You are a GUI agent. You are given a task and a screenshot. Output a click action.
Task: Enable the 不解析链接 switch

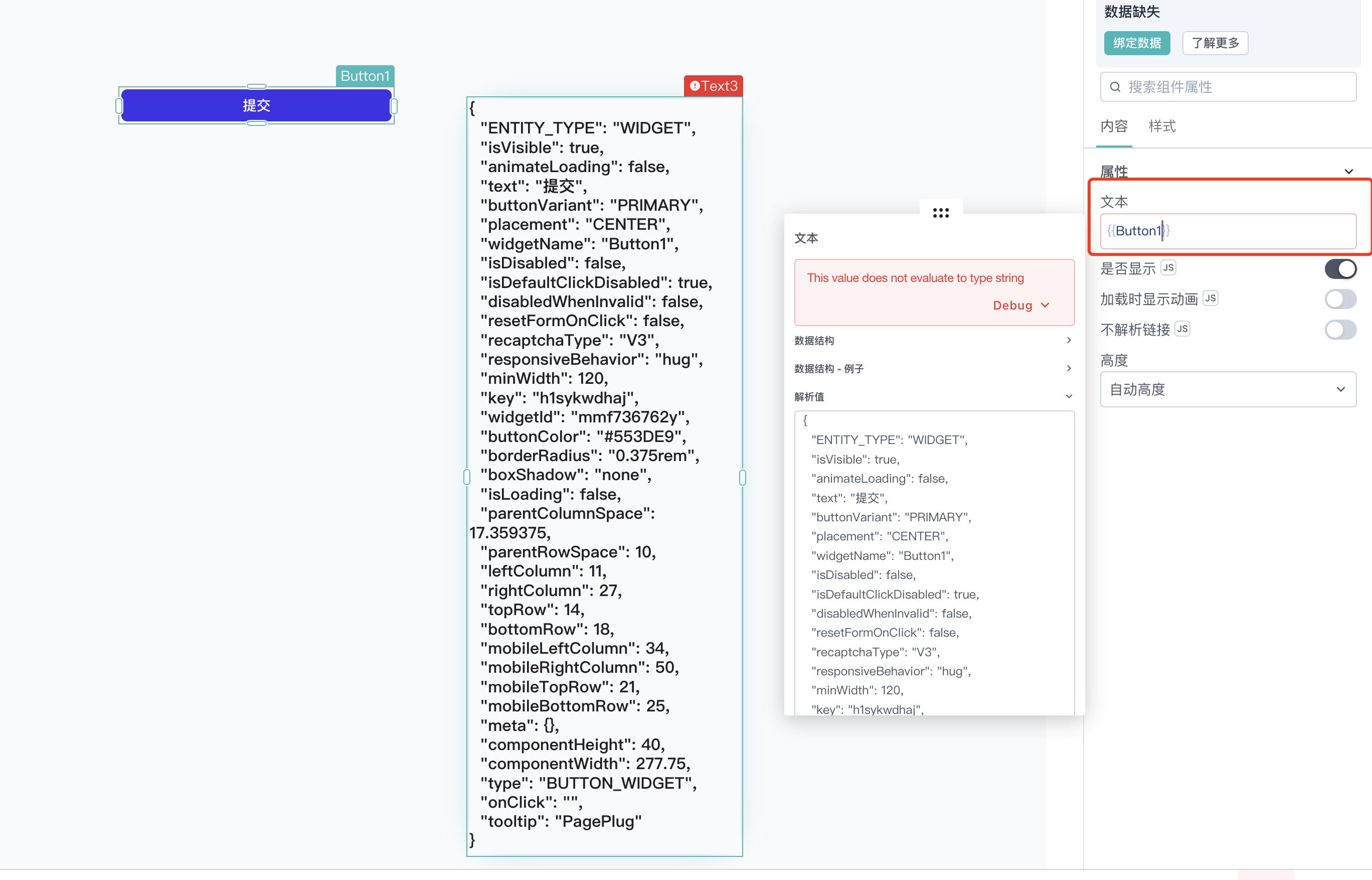coord(1340,330)
